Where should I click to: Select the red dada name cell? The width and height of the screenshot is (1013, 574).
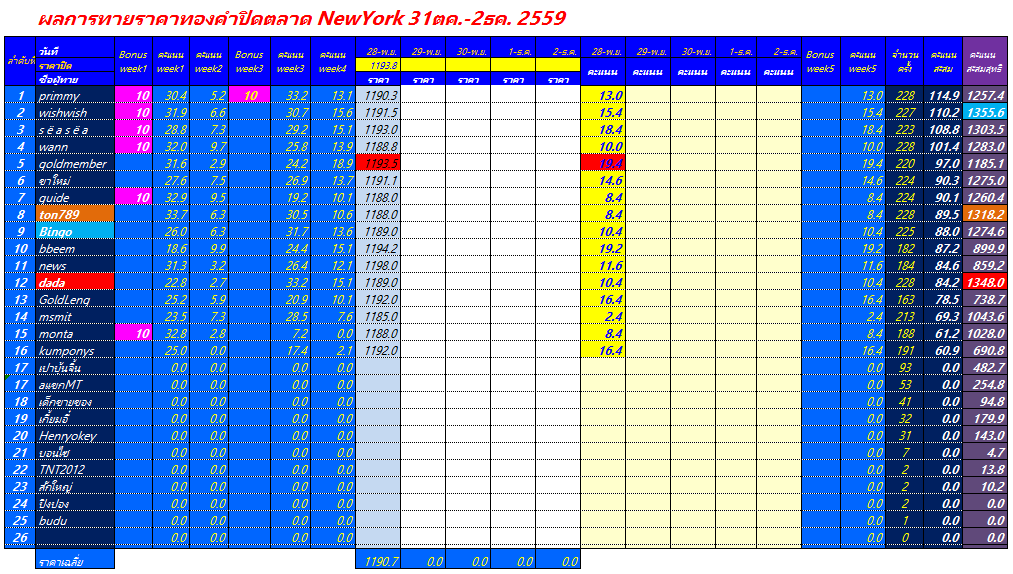[x=75, y=282]
